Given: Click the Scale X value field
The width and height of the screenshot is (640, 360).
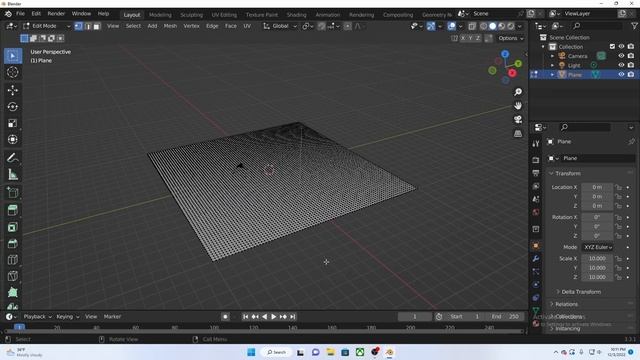Looking at the screenshot, I should (x=597, y=259).
